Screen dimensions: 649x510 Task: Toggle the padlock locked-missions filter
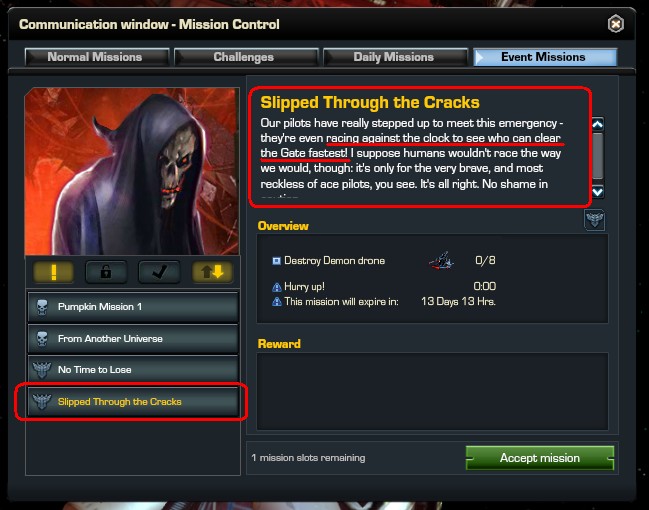[x=106, y=272]
